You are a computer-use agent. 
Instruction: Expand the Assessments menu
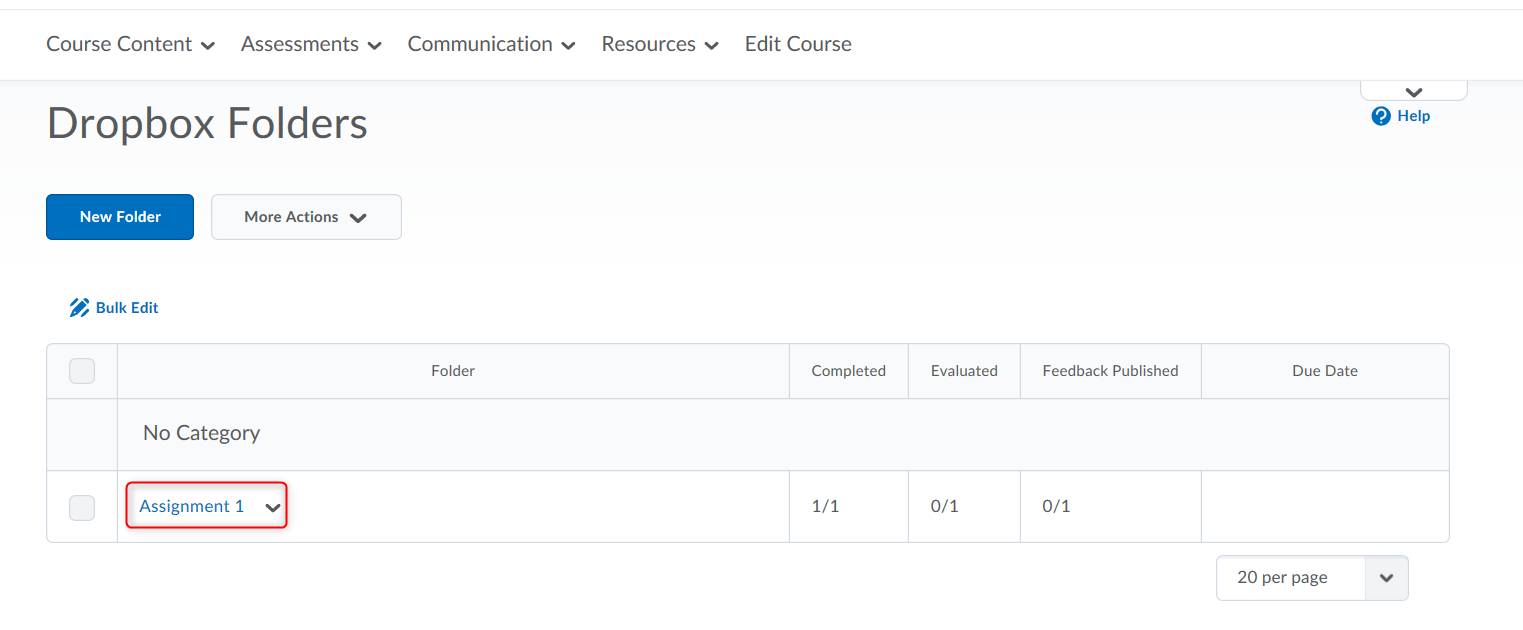tap(311, 44)
